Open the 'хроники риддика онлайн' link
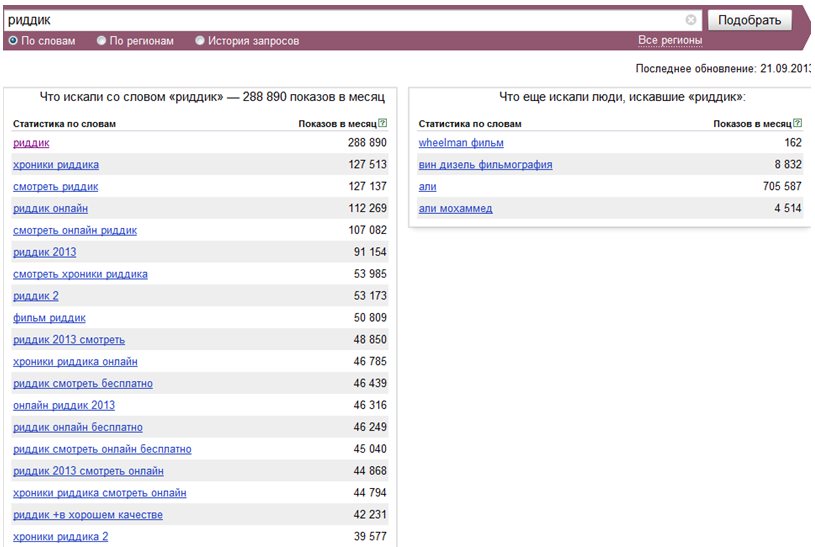The height and width of the screenshot is (547, 815). (75, 361)
